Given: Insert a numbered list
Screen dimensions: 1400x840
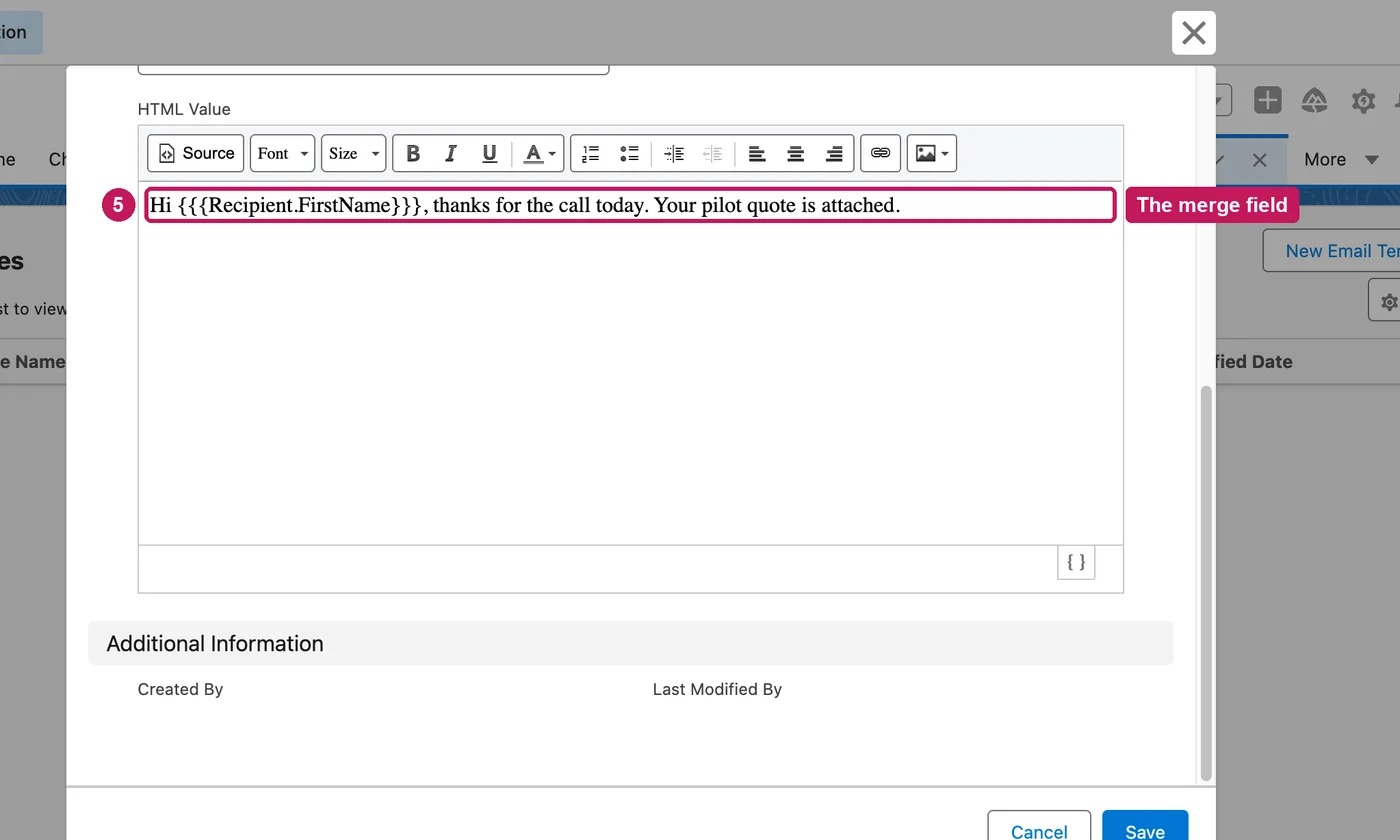Looking at the screenshot, I should 591,153.
